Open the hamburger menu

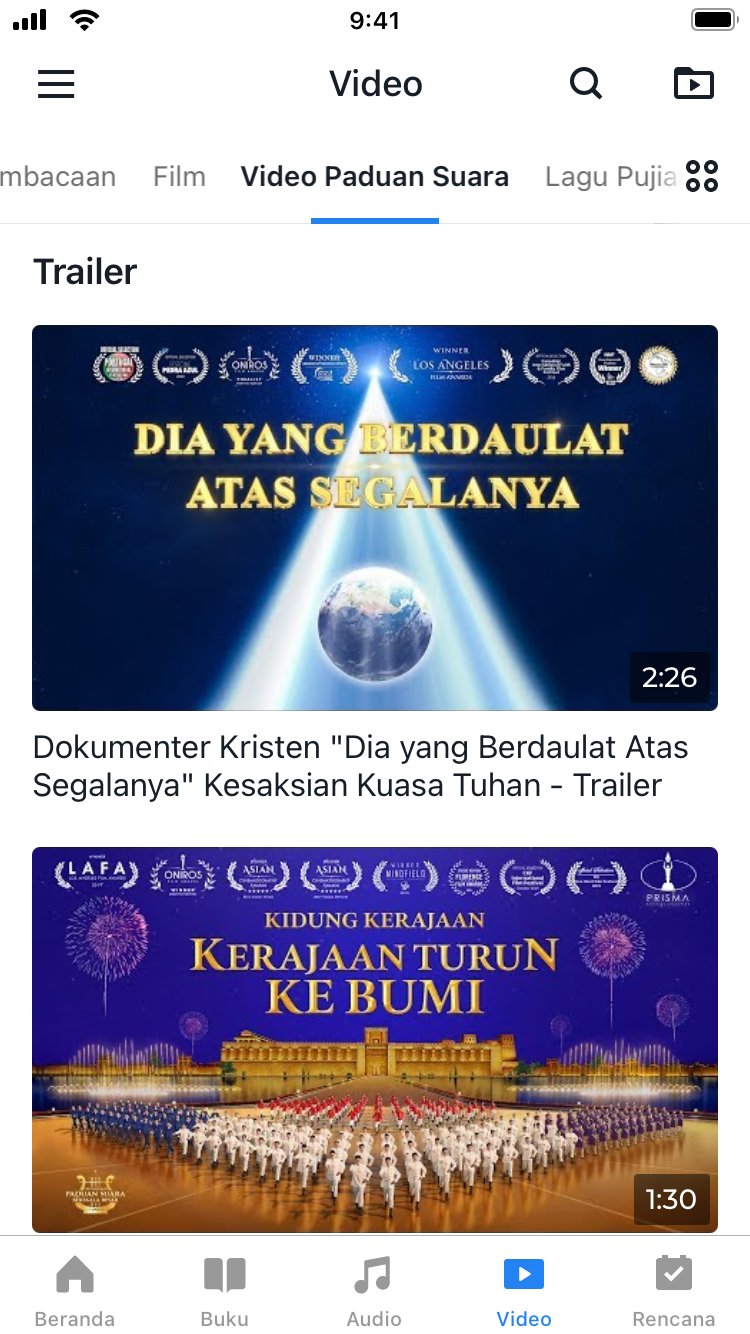(56, 84)
